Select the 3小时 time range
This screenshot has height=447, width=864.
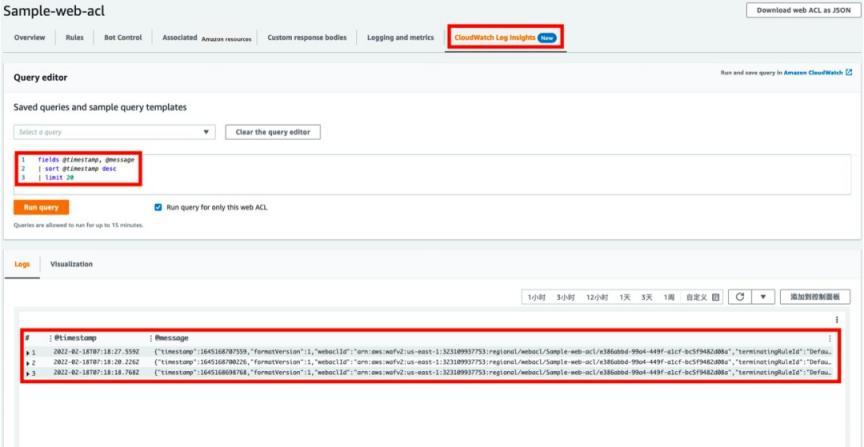[x=565, y=297]
